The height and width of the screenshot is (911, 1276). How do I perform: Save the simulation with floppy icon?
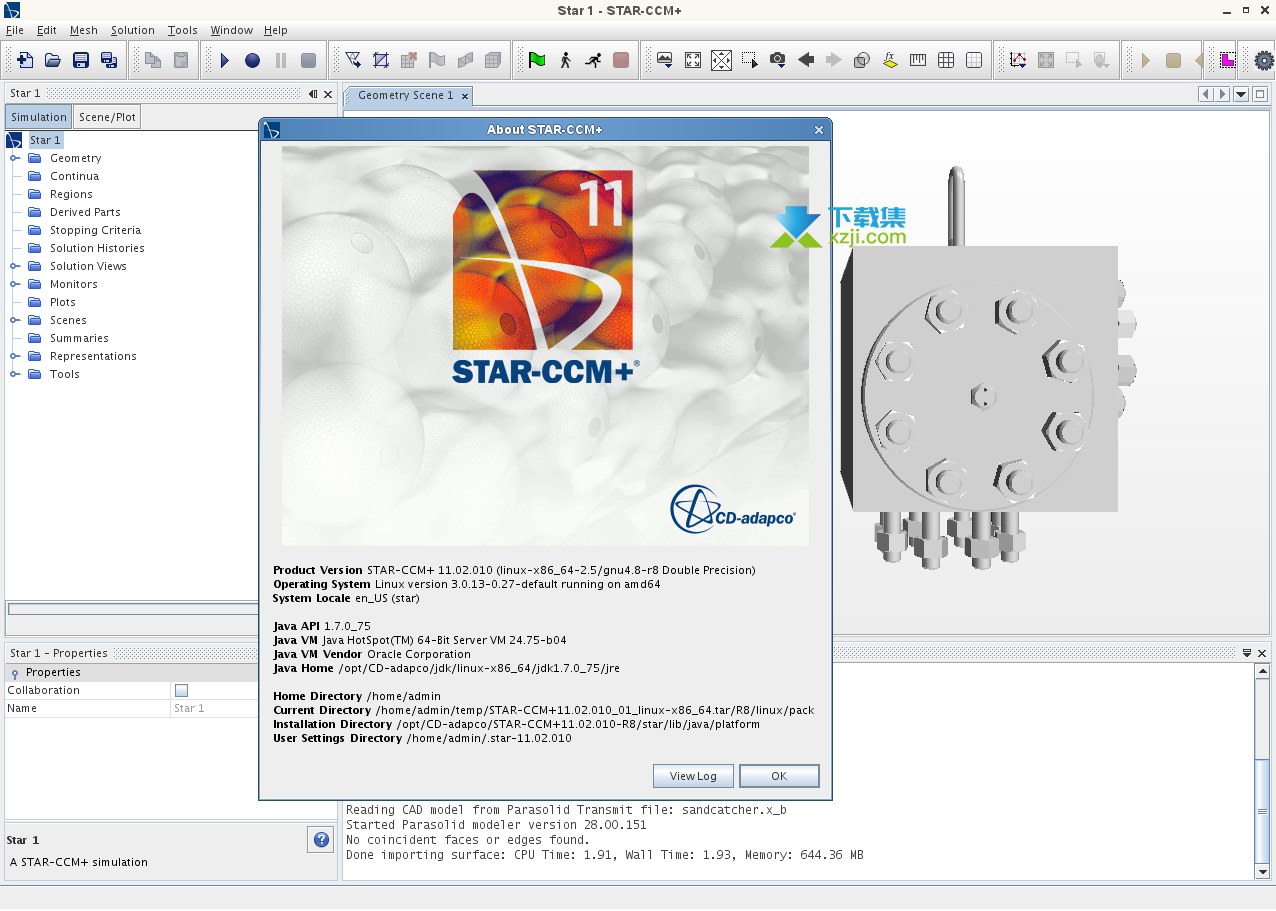tap(81, 60)
